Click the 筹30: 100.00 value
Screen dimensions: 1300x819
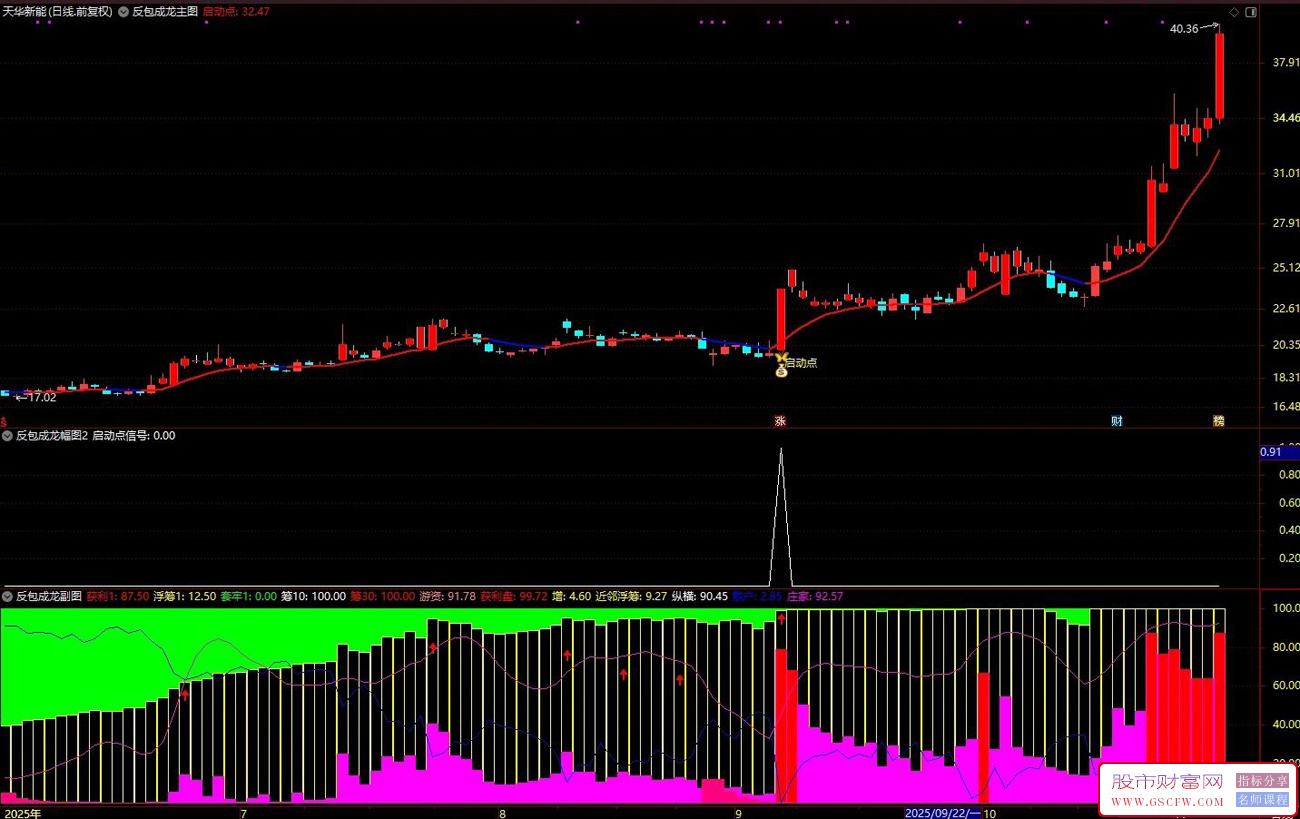tap(382, 596)
